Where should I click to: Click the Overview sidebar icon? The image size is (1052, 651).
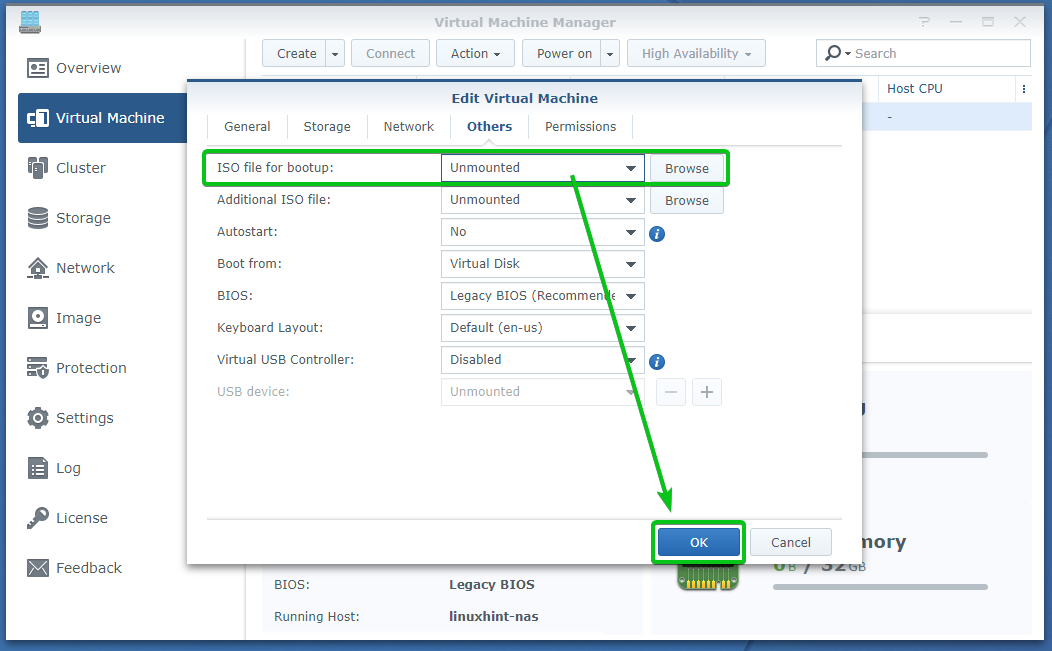coord(38,68)
